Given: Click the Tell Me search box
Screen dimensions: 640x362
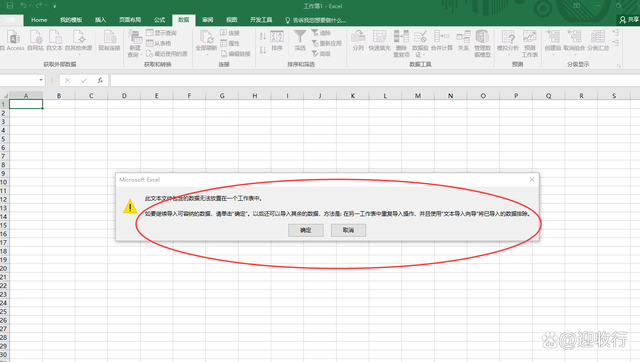Looking at the screenshot, I should tap(315, 20).
